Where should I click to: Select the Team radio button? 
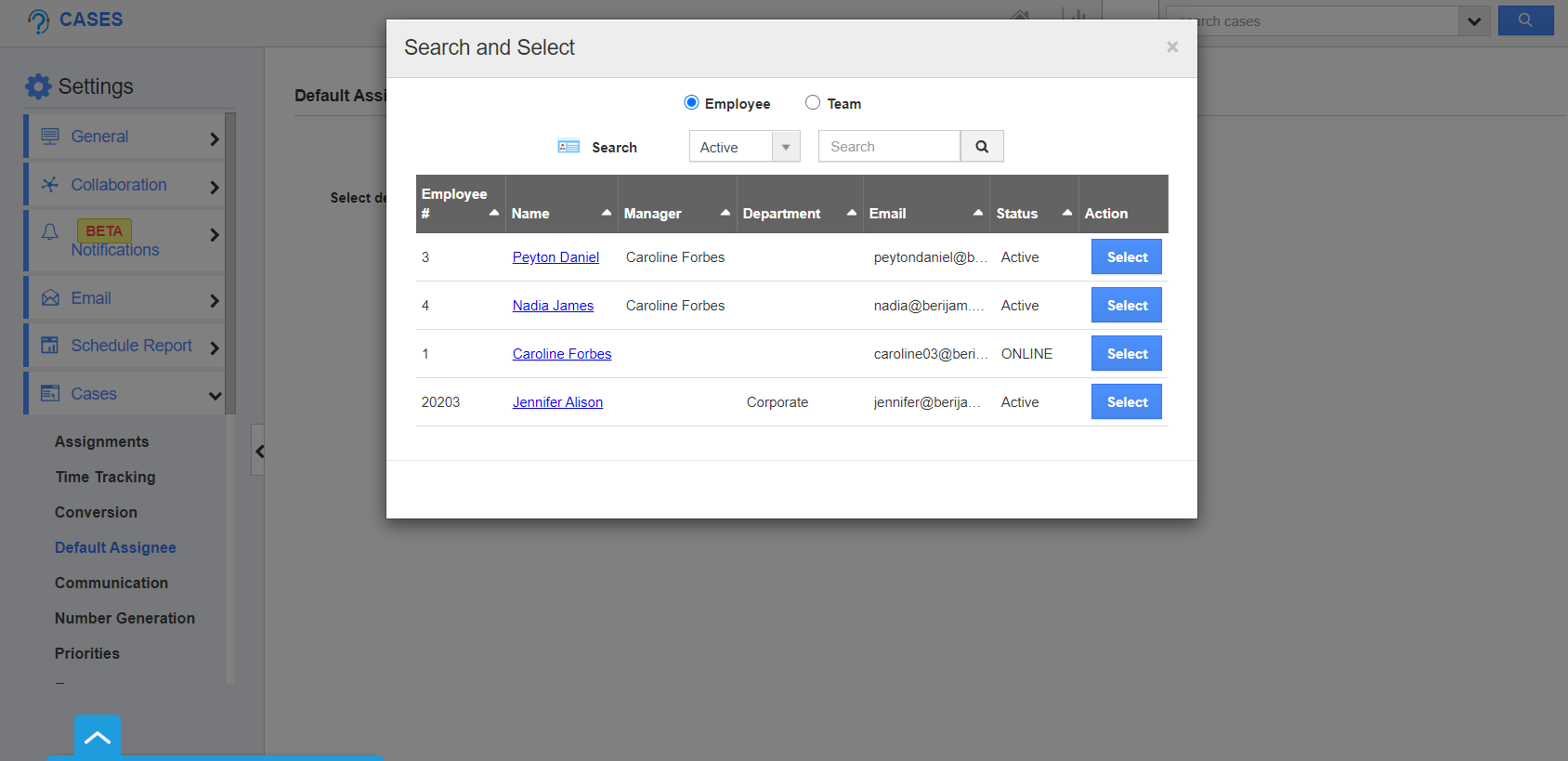pos(813,103)
